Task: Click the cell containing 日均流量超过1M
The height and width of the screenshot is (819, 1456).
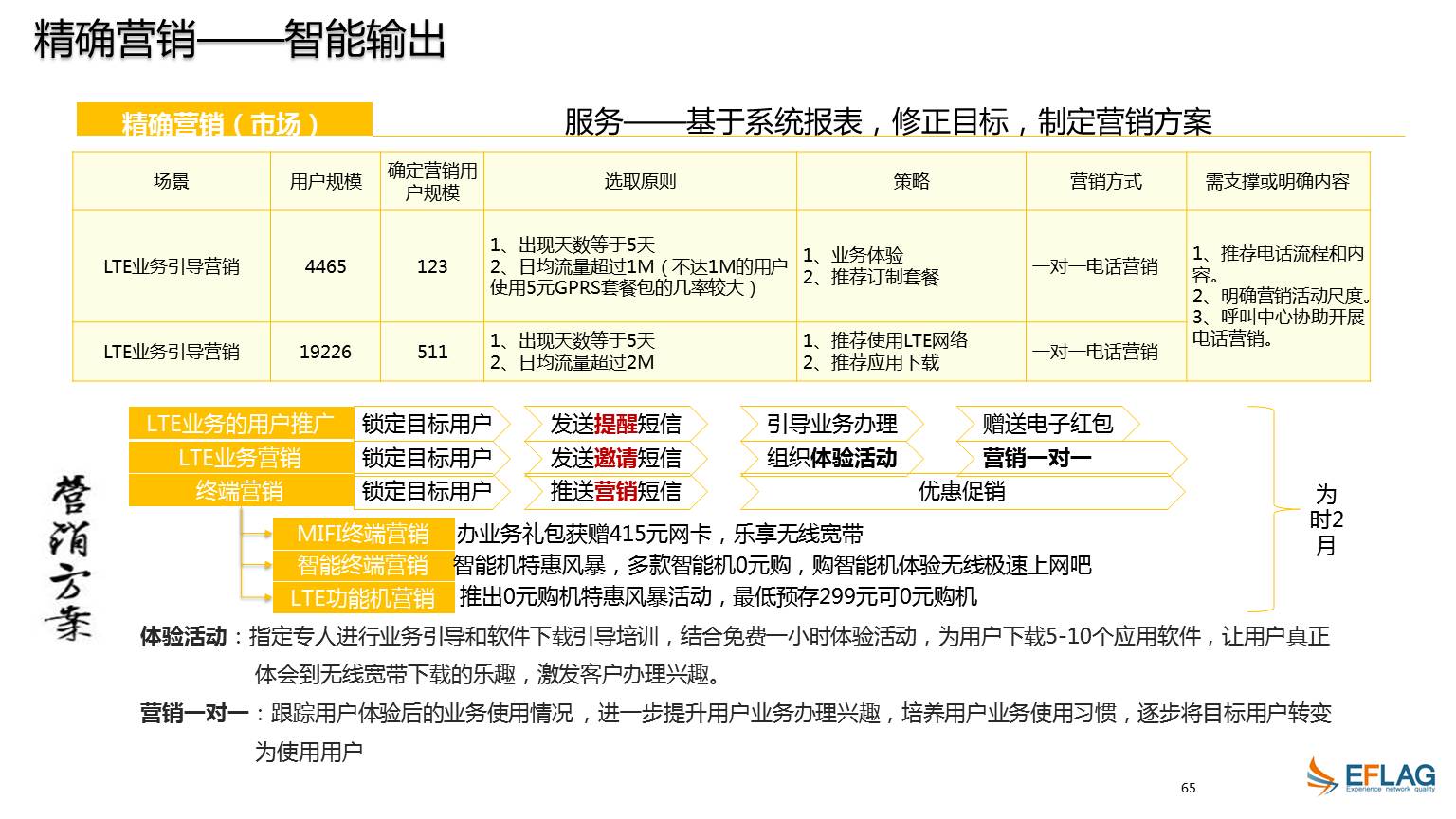Action: pos(640,266)
